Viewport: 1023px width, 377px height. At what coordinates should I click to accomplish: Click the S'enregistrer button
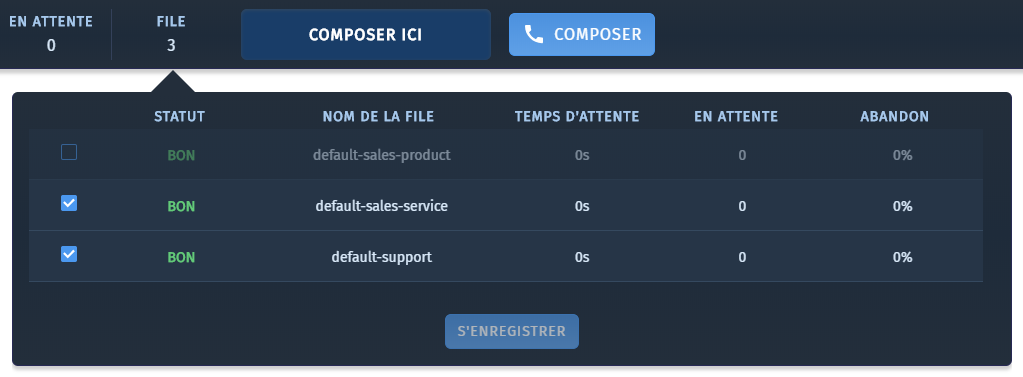pos(512,331)
